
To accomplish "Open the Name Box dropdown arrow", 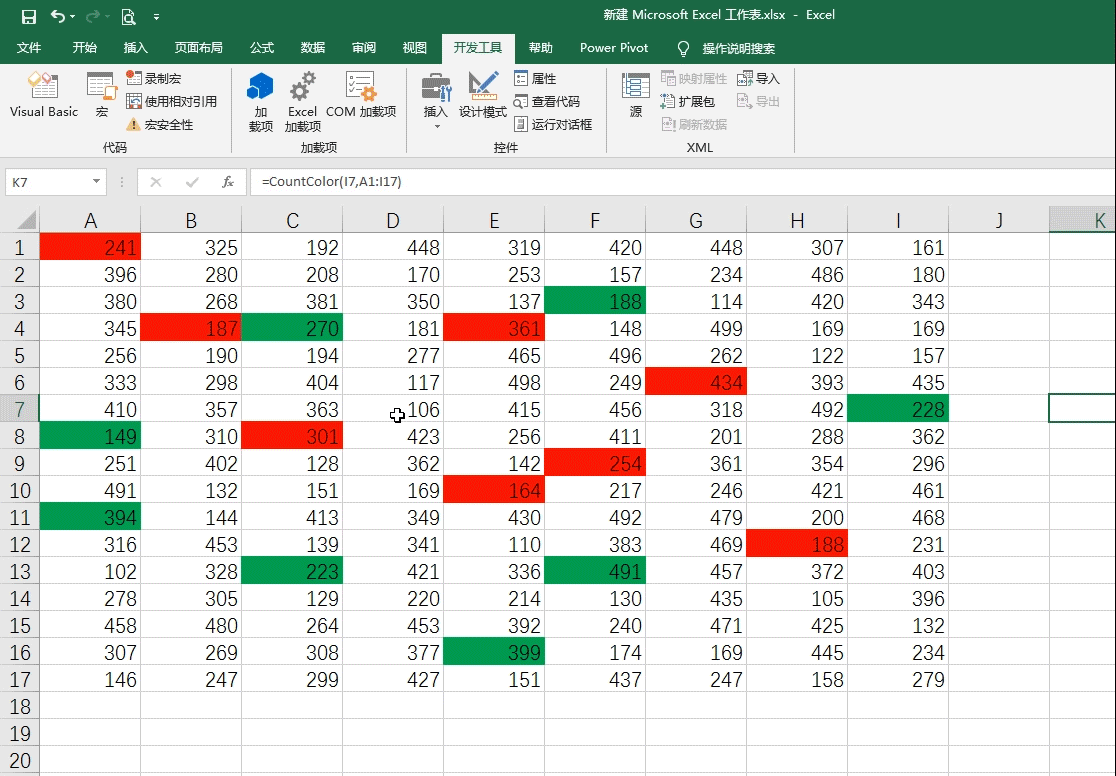I will (96, 182).
